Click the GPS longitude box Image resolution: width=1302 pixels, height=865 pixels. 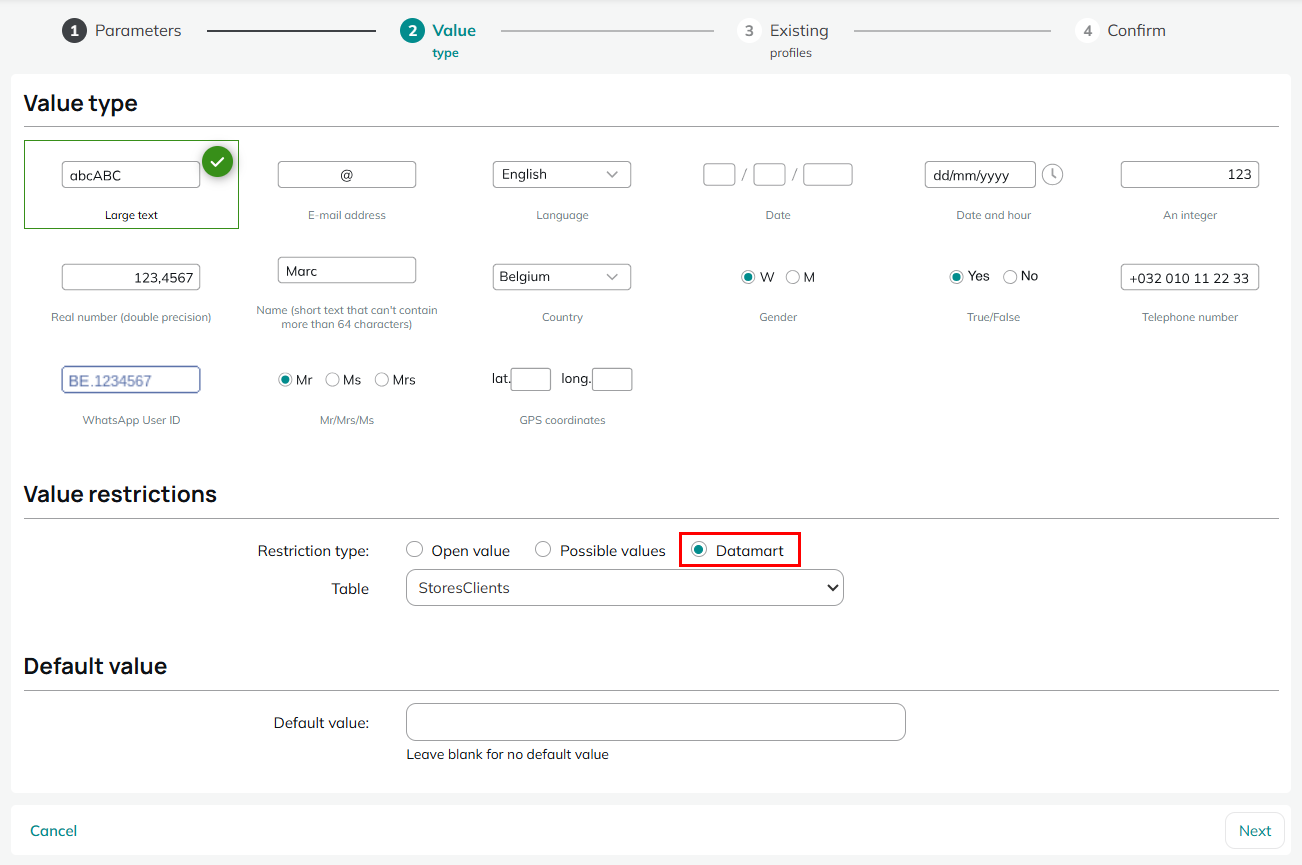[612, 379]
